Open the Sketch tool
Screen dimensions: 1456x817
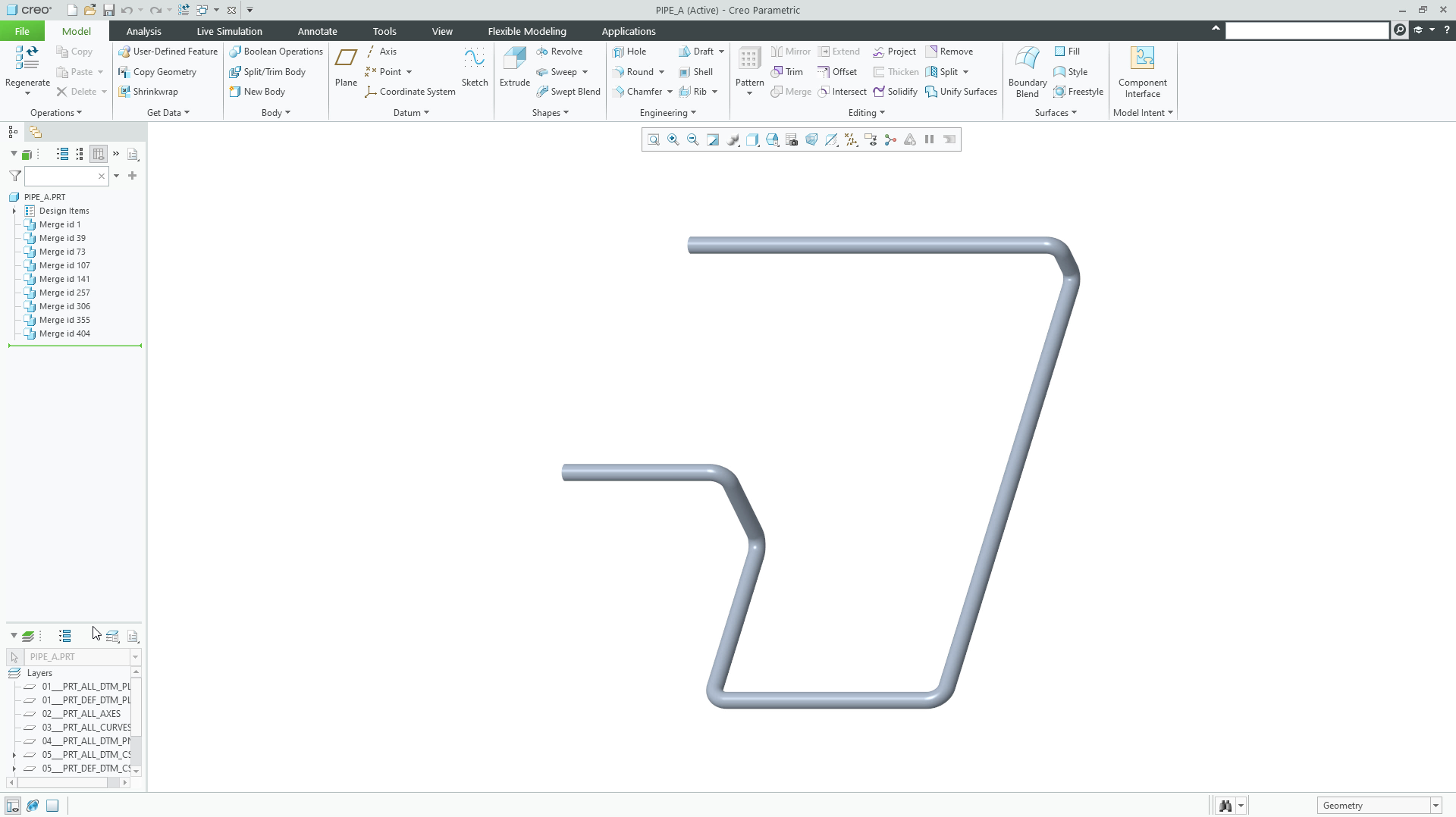tap(475, 67)
